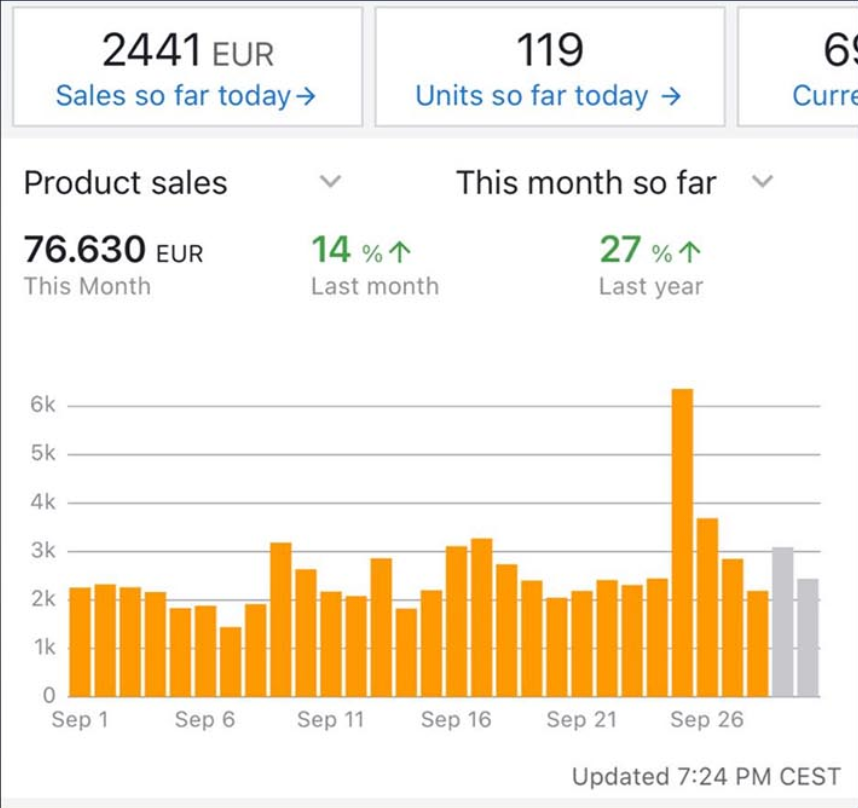This screenshot has width=858, height=808.
Task: Click the green up arrow beside 27%
Action: [690, 253]
